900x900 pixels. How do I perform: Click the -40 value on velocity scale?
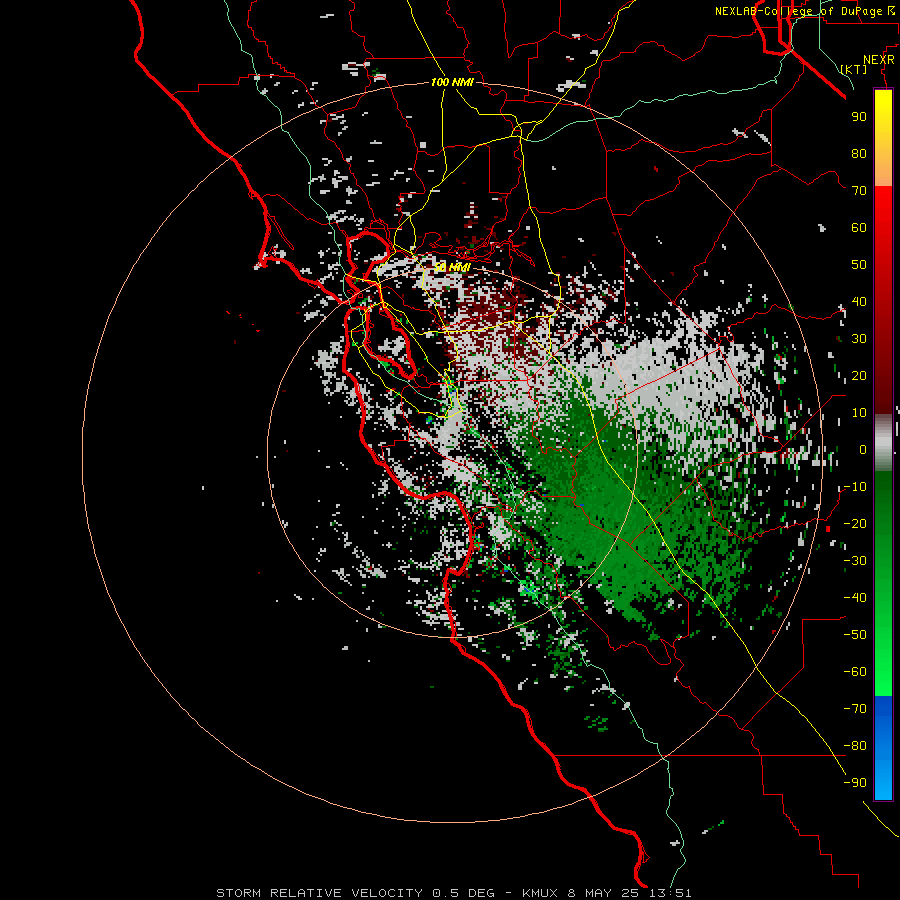855,598
